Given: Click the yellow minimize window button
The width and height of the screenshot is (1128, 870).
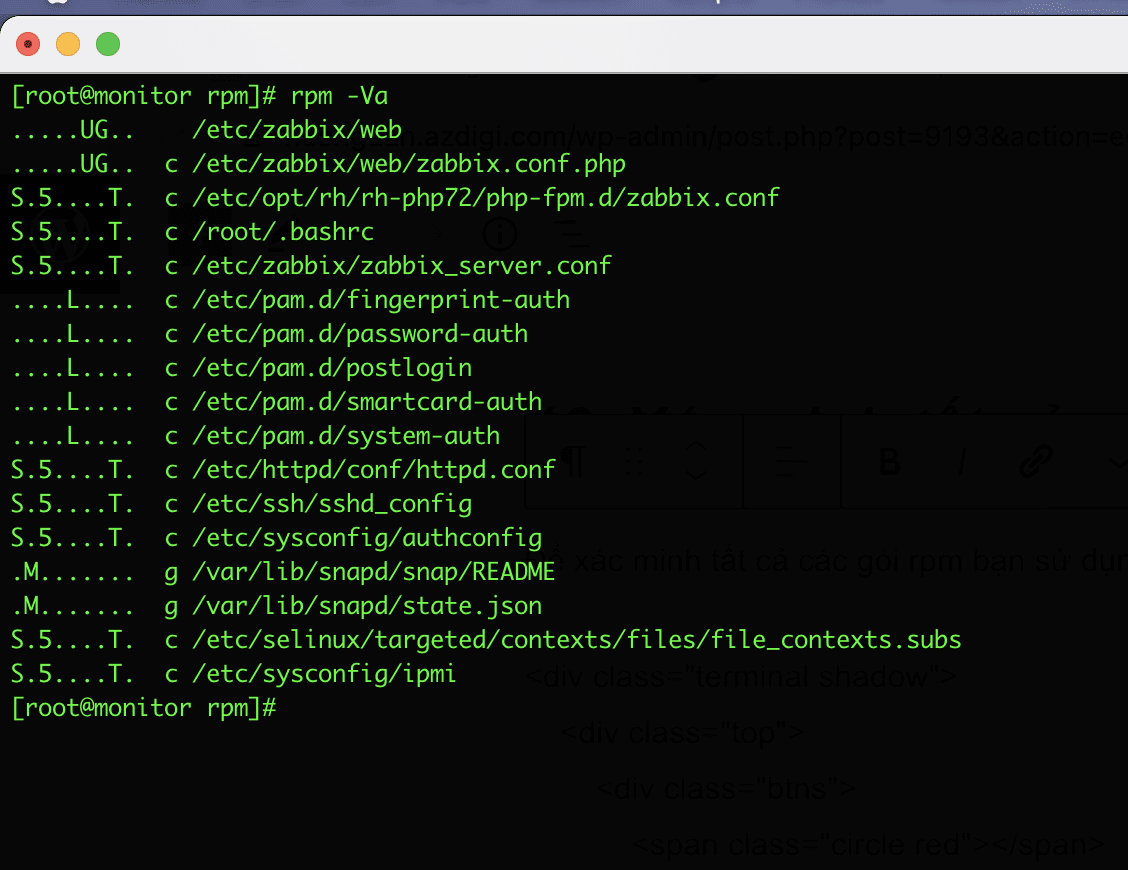Looking at the screenshot, I should [68, 44].
